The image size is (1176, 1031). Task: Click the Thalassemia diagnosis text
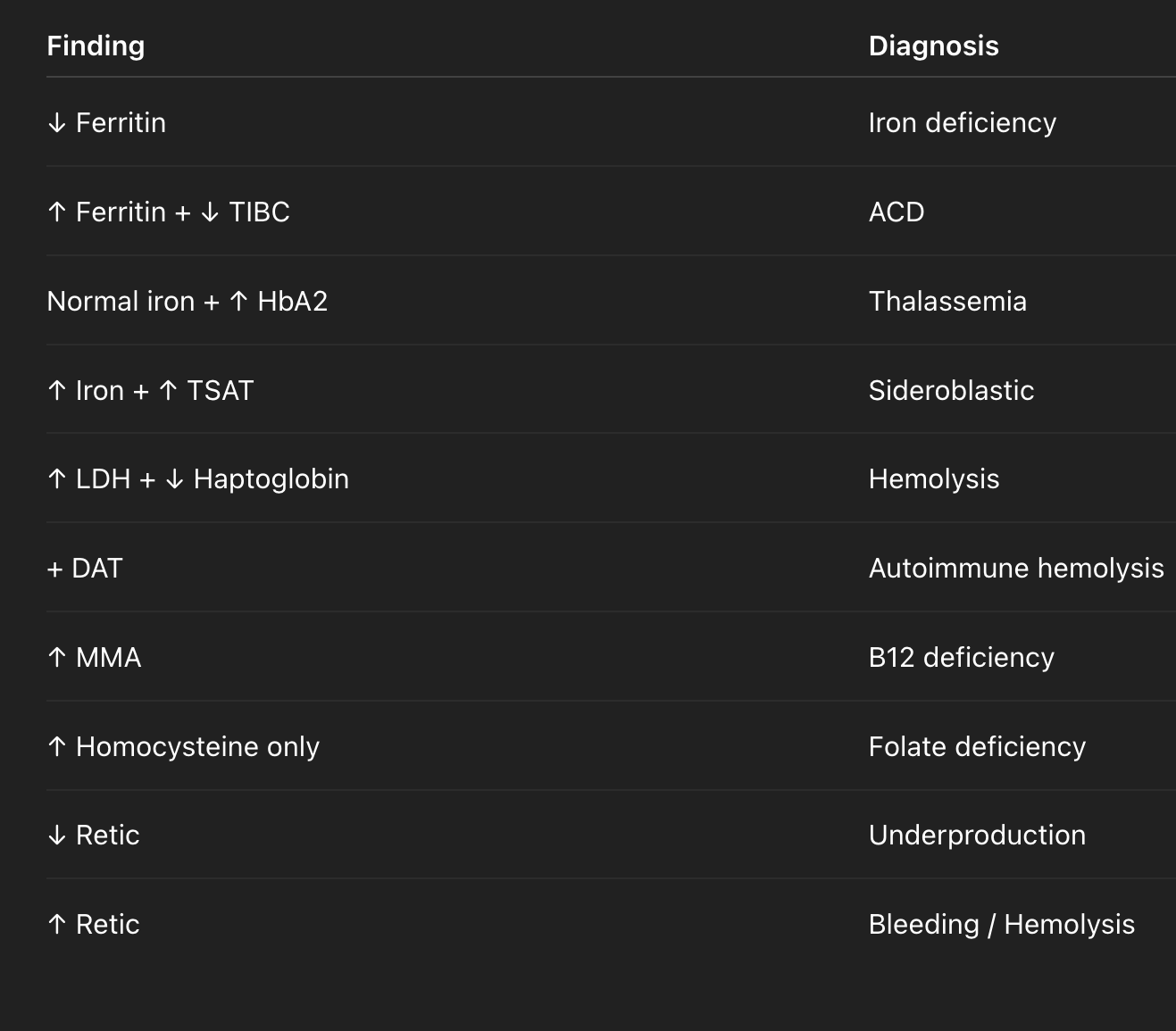[947, 302]
